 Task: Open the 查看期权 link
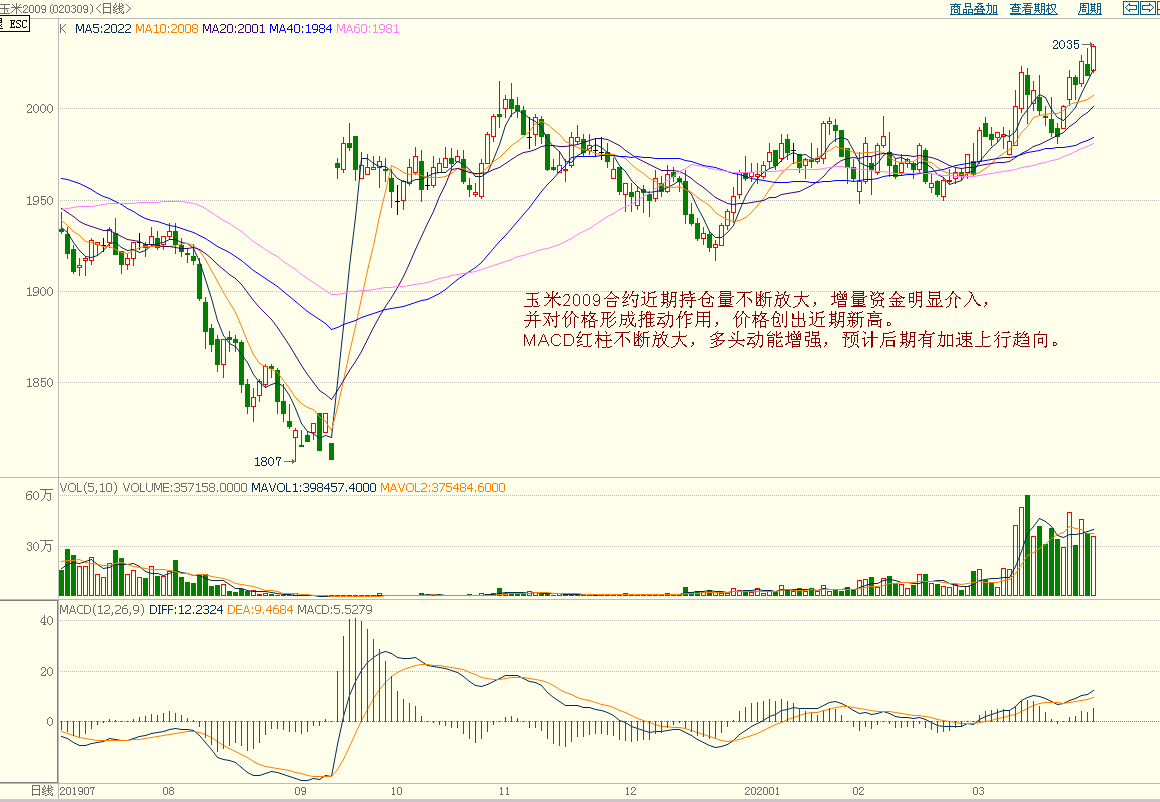(x=1033, y=9)
